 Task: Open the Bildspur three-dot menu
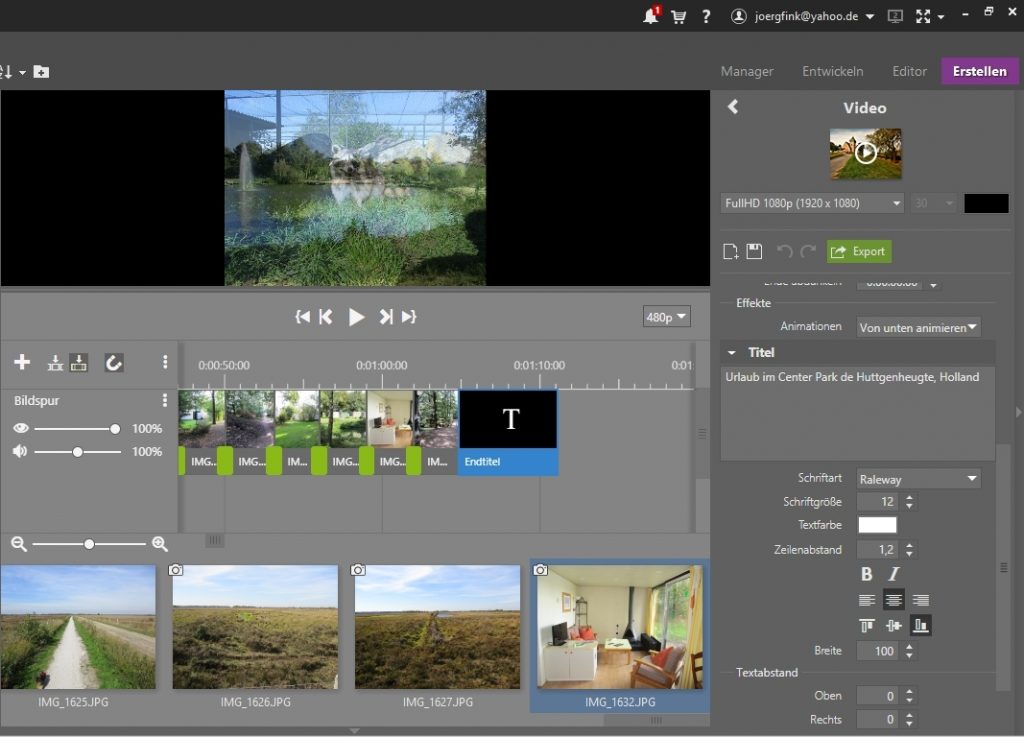(x=165, y=400)
